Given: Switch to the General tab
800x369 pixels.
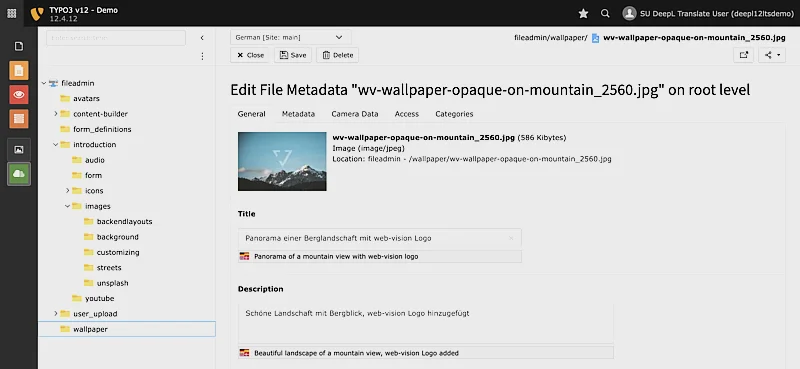Looking at the screenshot, I should click(x=252, y=114).
